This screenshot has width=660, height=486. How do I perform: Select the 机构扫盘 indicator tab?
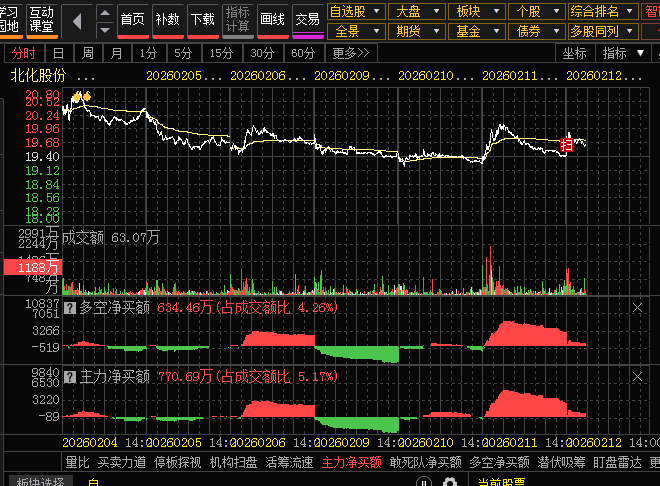(x=234, y=462)
